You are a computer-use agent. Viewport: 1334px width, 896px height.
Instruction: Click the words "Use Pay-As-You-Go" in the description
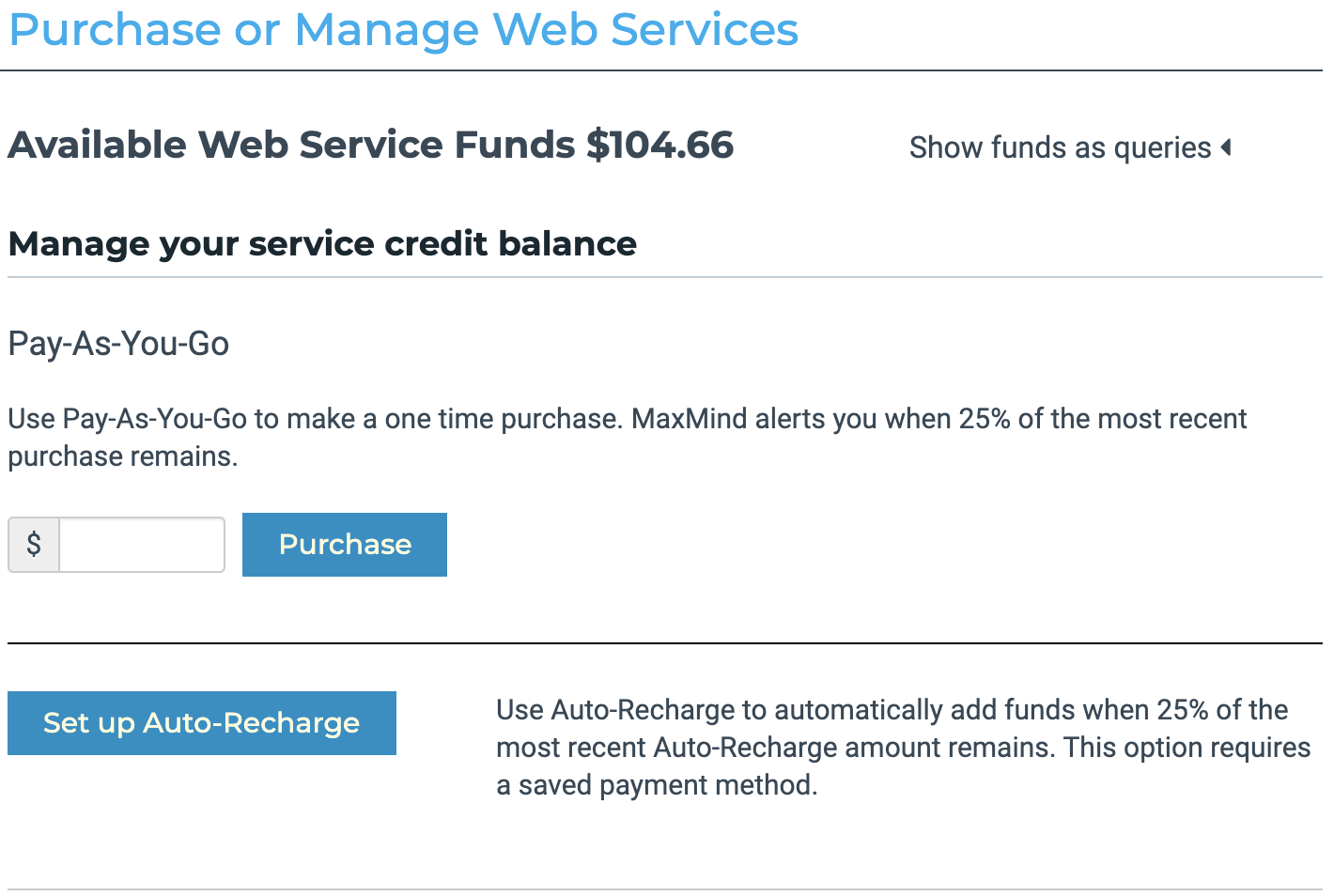point(128,419)
